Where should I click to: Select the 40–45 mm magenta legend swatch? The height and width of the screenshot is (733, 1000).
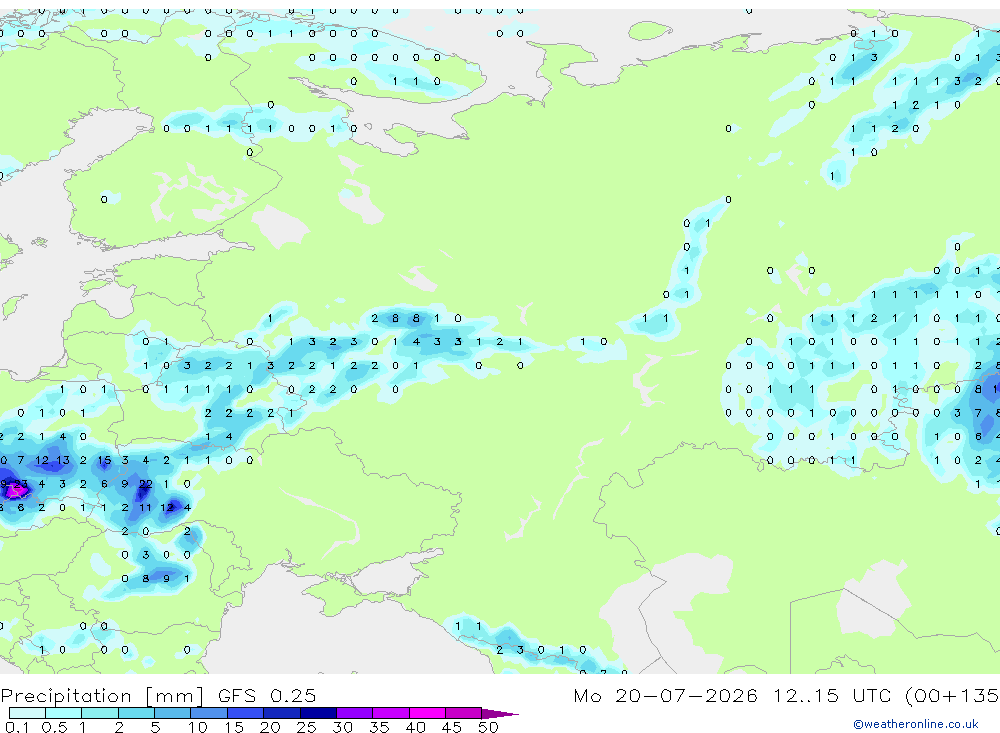pyautogui.click(x=427, y=713)
